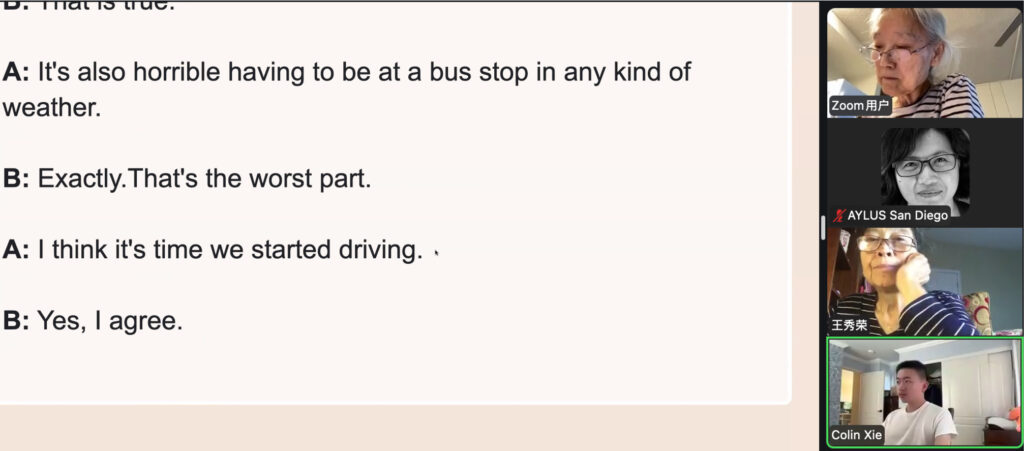The width and height of the screenshot is (1024, 451).
Task: Click the muted microphone icon beside AYLUS San Diego
Action: tap(838, 215)
